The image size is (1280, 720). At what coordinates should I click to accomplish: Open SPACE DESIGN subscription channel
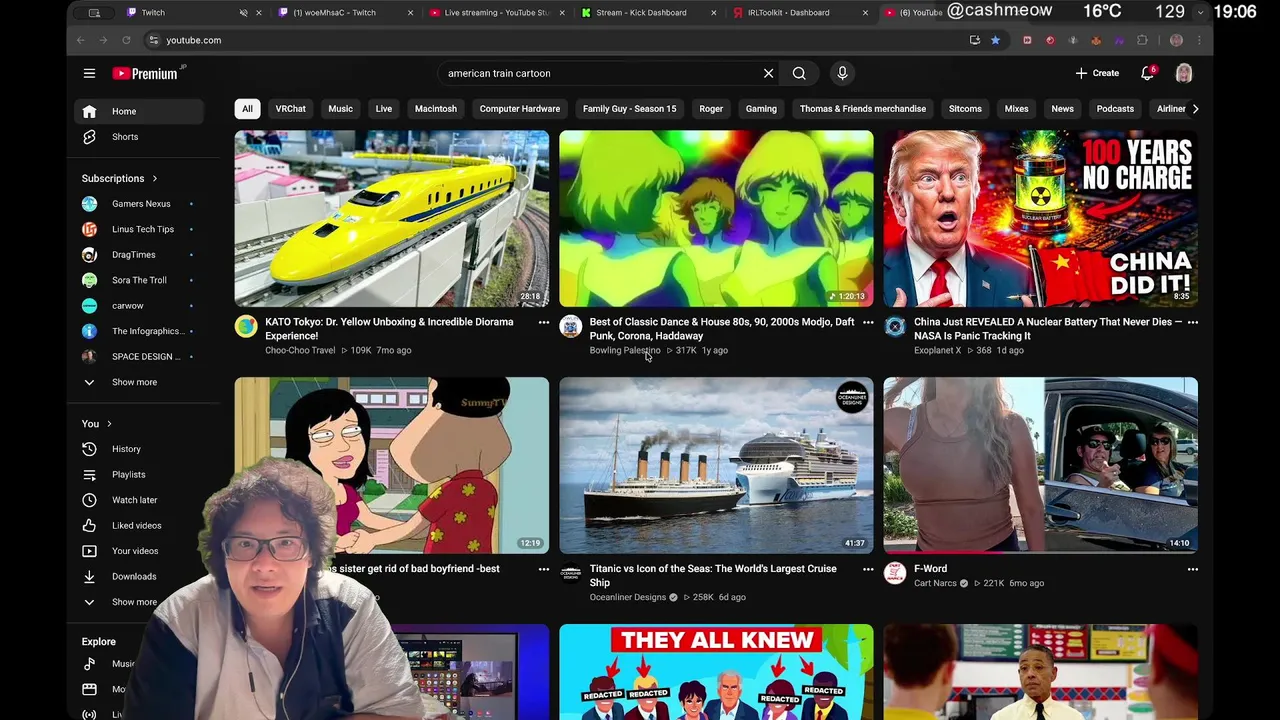pos(139,357)
